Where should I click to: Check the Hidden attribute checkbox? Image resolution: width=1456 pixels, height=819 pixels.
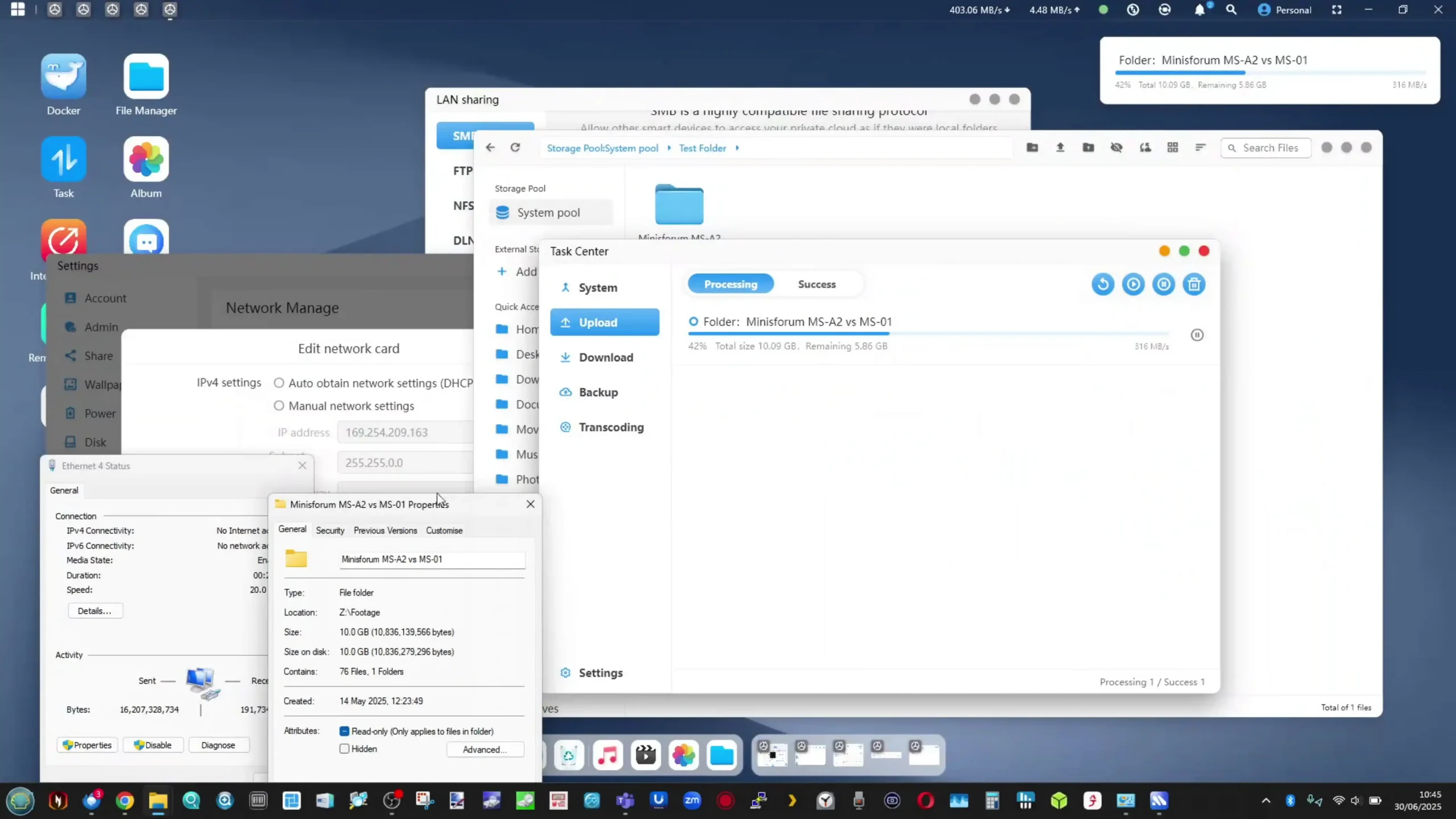click(344, 749)
